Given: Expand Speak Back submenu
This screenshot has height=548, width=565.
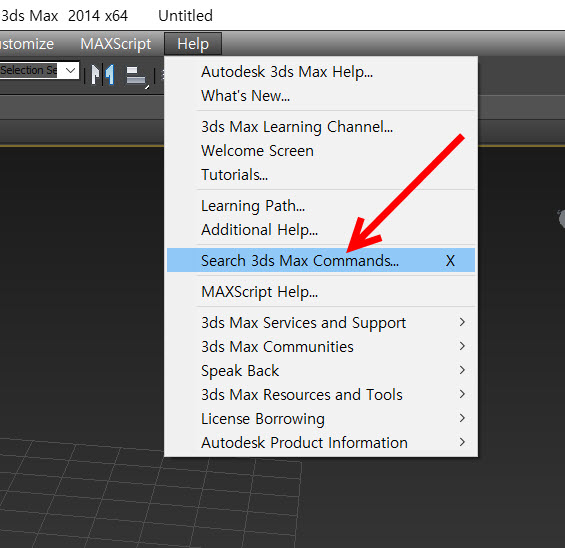Looking at the screenshot, I should click(x=321, y=371).
